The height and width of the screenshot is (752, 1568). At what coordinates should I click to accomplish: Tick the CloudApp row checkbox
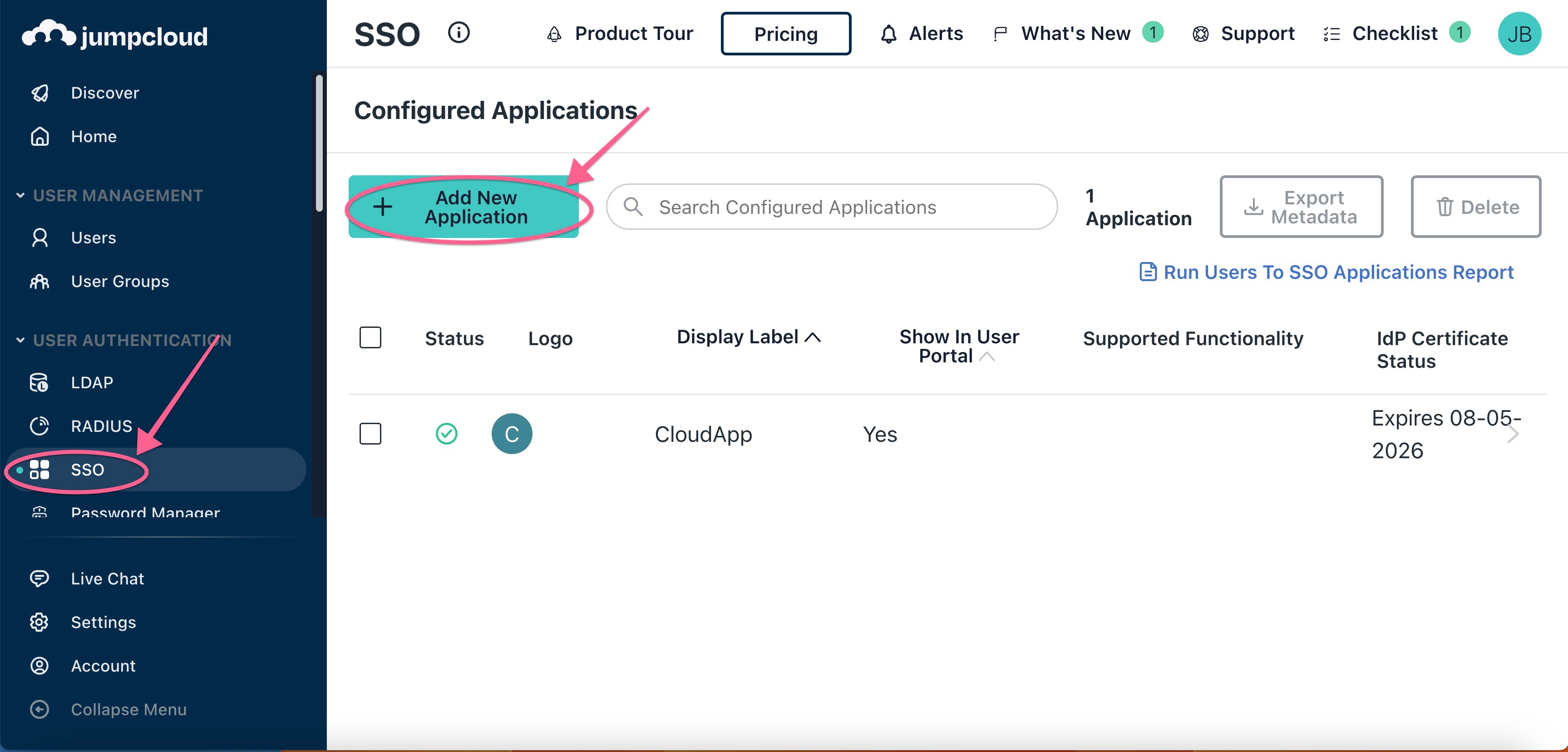pos(370,434)
